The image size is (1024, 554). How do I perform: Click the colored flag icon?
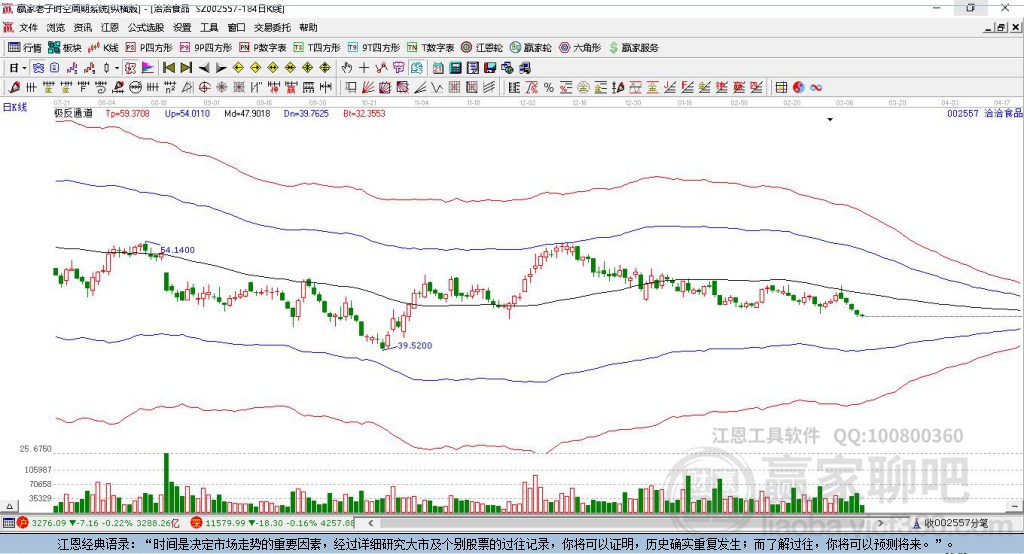[x=148, y=68]
